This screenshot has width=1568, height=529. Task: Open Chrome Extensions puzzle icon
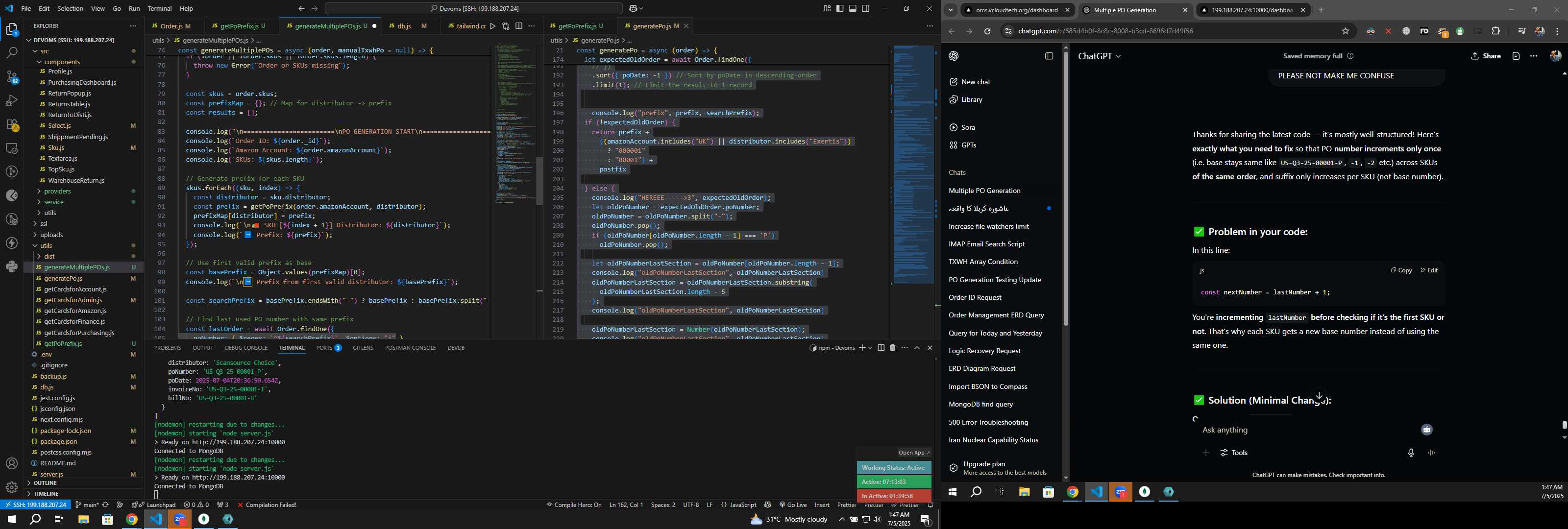pos(1495,31)
